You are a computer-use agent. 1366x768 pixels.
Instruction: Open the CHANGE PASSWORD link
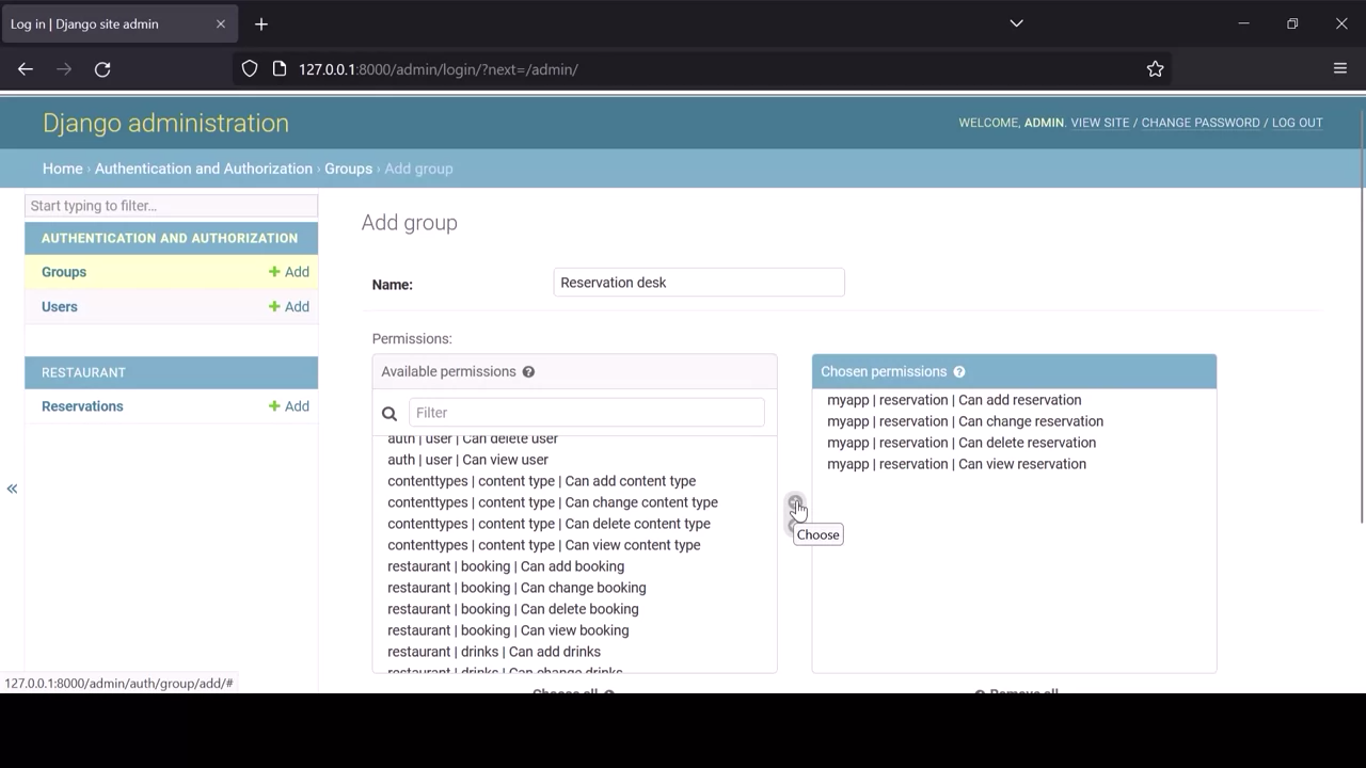point(1200,123)
